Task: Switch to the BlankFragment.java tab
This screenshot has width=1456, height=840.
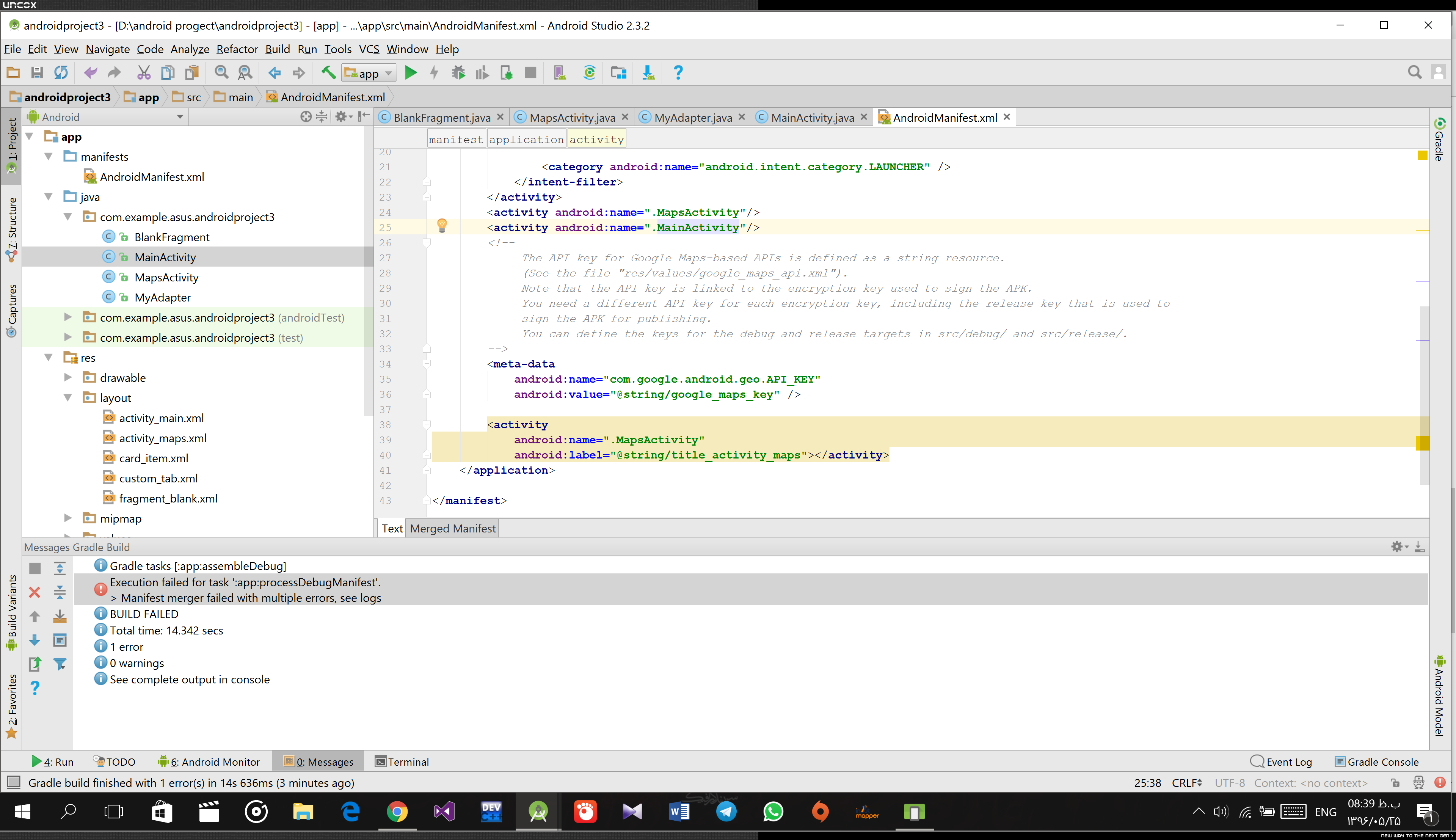Action: (x=442, y=118)
